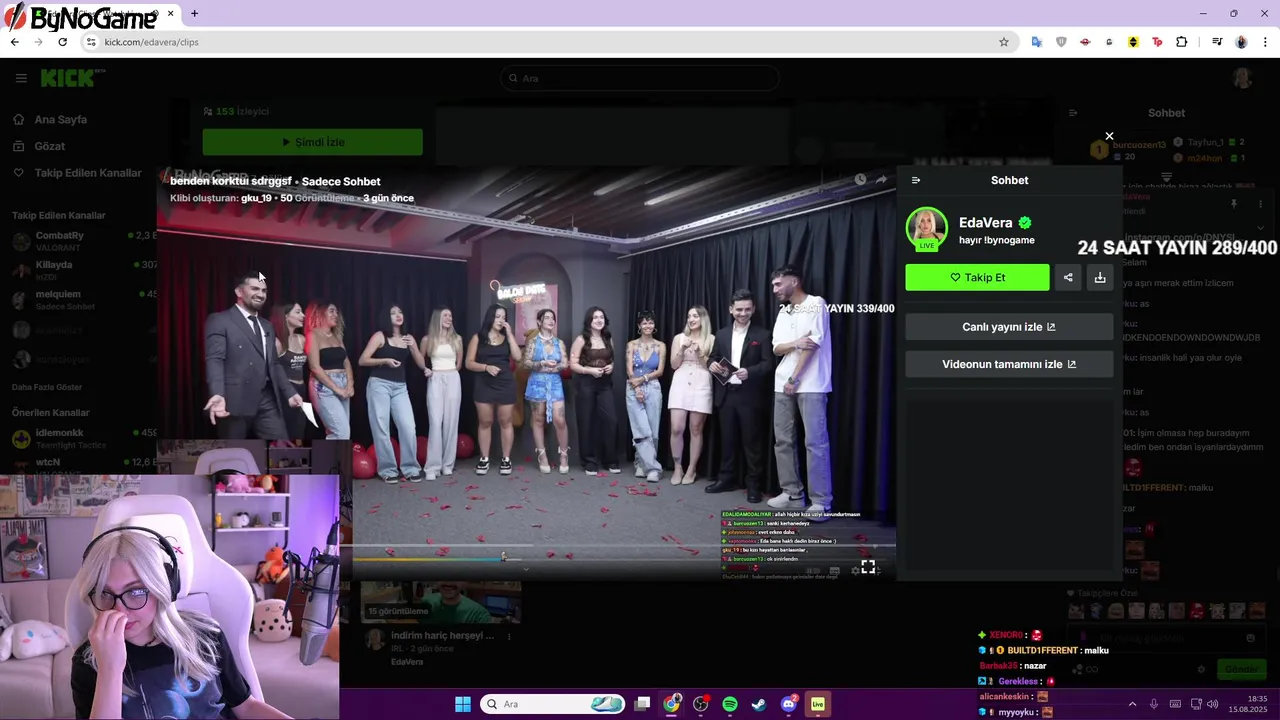Expand Daha Fazla Göster in sidebar

[x=47, y=387]
